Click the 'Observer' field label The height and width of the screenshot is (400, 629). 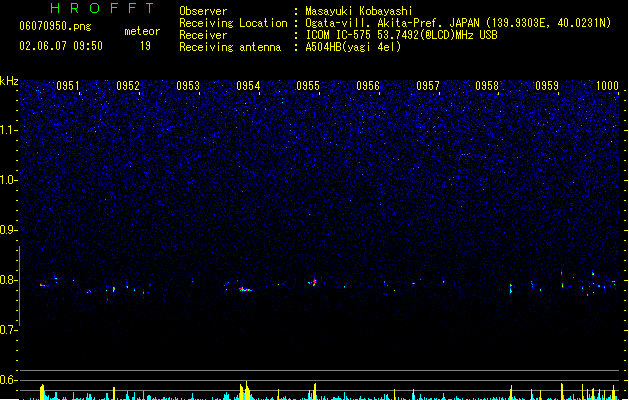click(203, 11)
